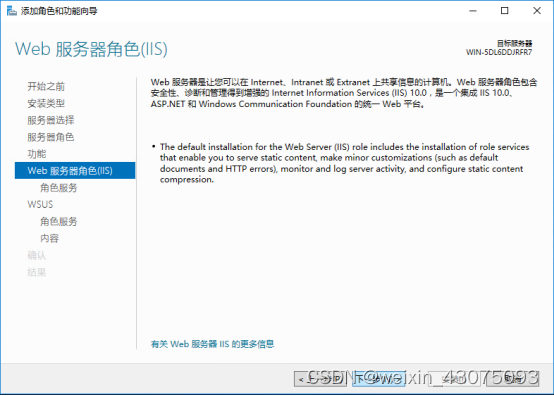The image size is (554, 396).
Task: Open the 安装类型 wizard step
Action: pyautogui.click(x=46, y=103)
